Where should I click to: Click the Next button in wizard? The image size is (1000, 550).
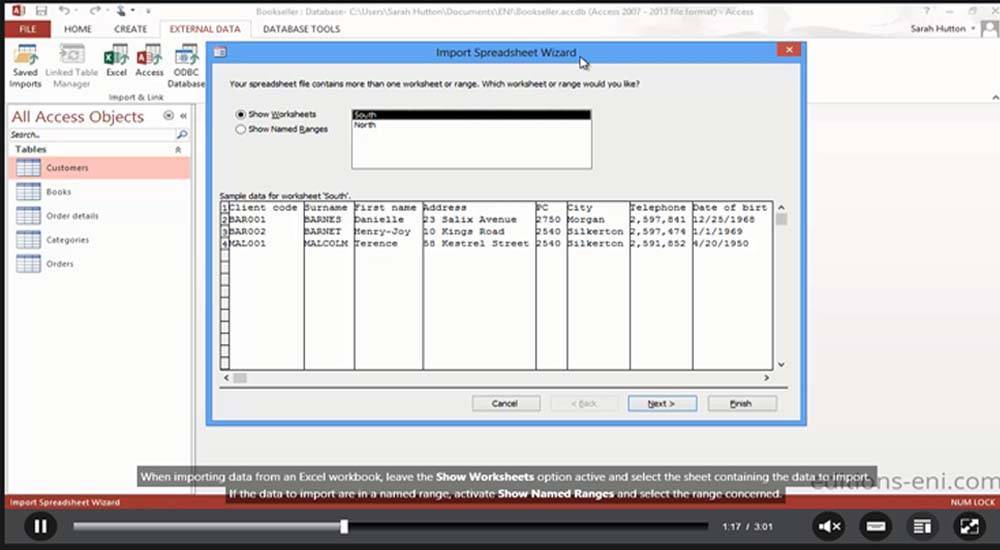(x=662, y=403)
